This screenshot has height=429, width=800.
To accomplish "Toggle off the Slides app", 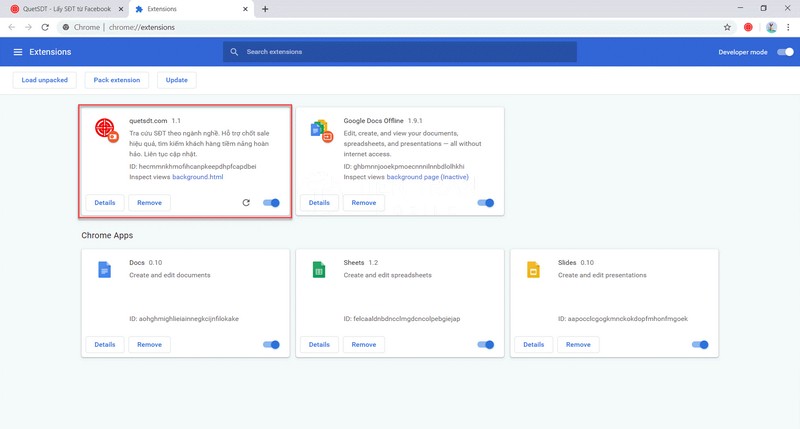I will coord(700,344).
